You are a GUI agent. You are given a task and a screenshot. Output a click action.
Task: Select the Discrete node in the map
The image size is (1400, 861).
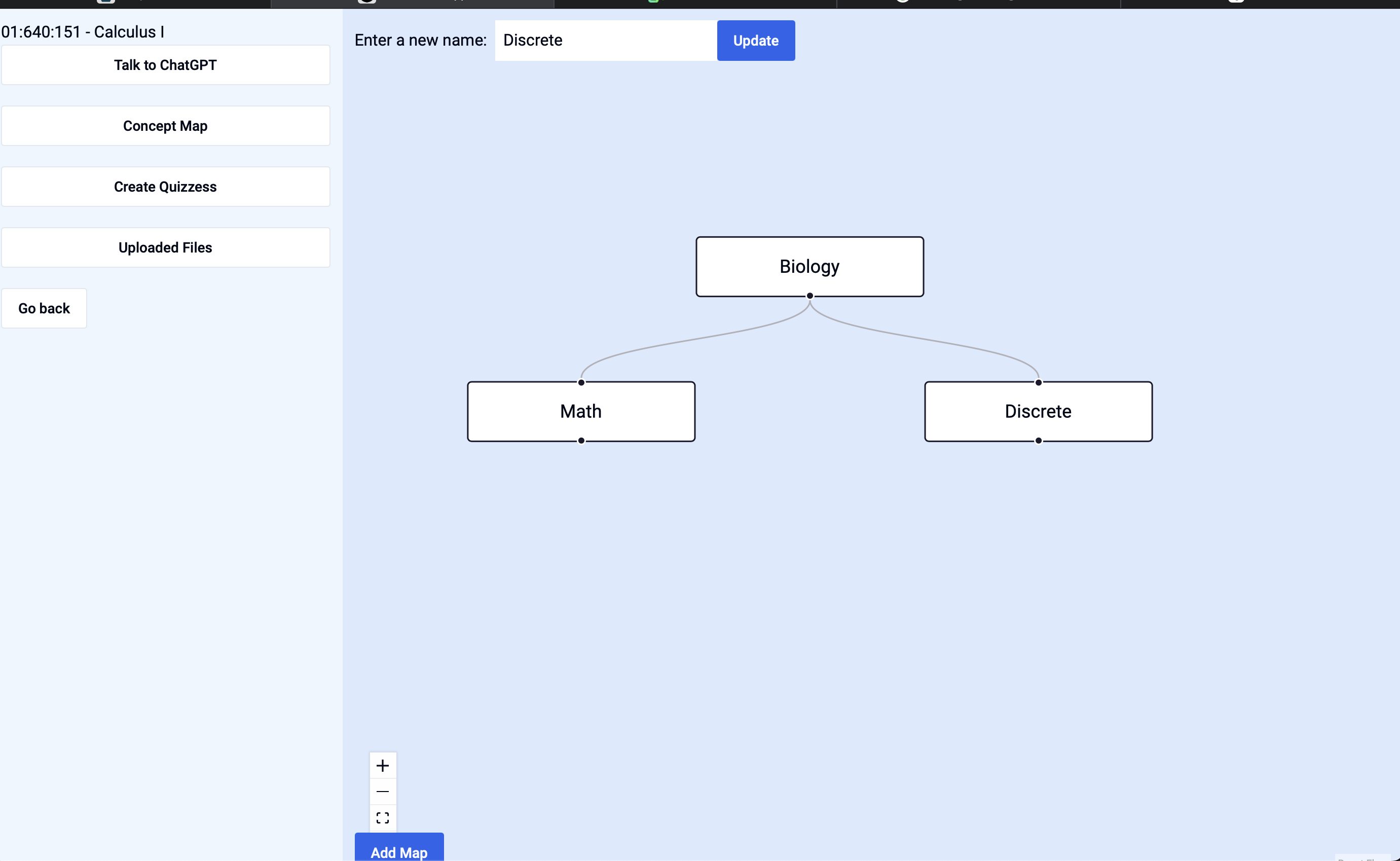[1038, 411]
